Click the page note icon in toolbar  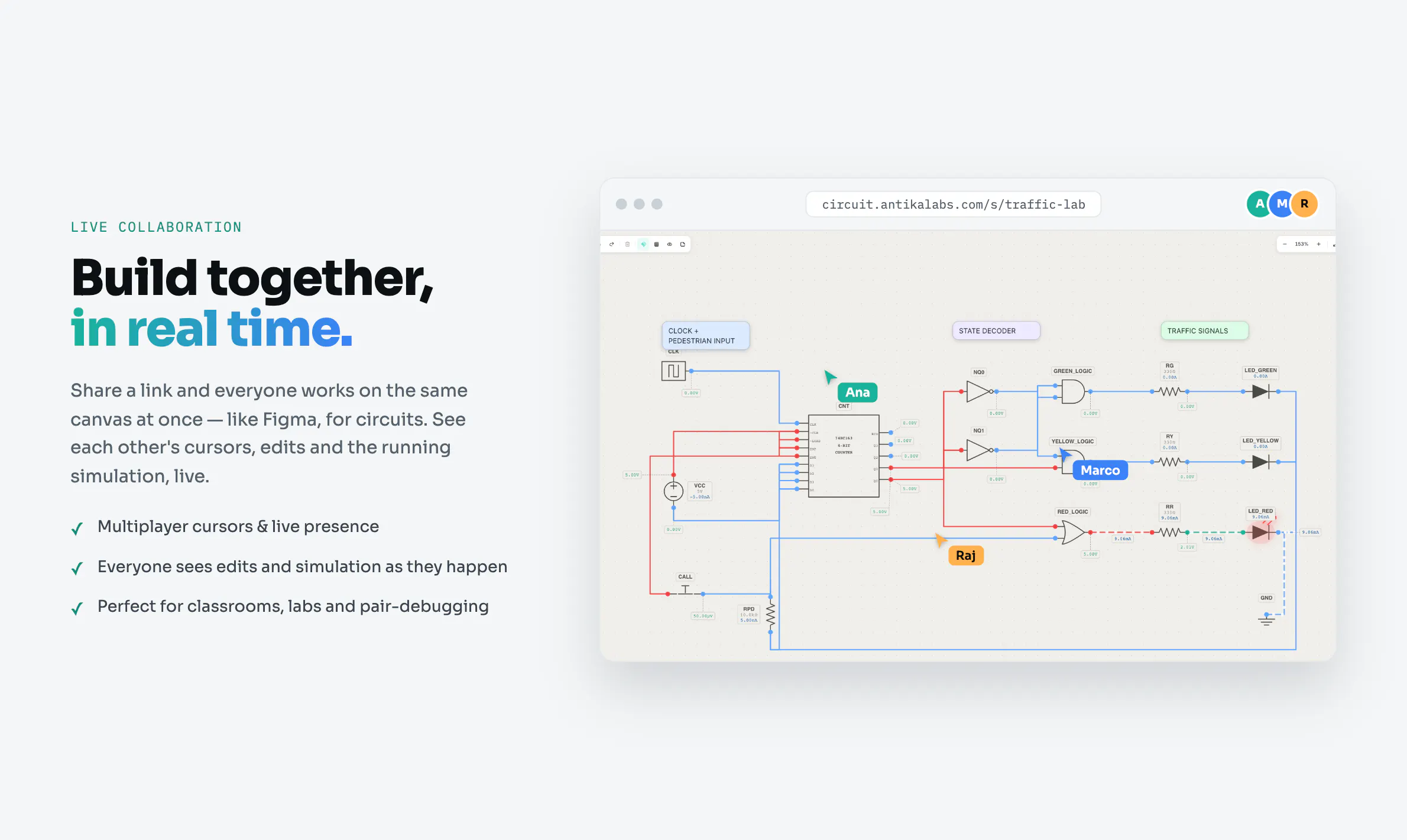tap(683, 244)
